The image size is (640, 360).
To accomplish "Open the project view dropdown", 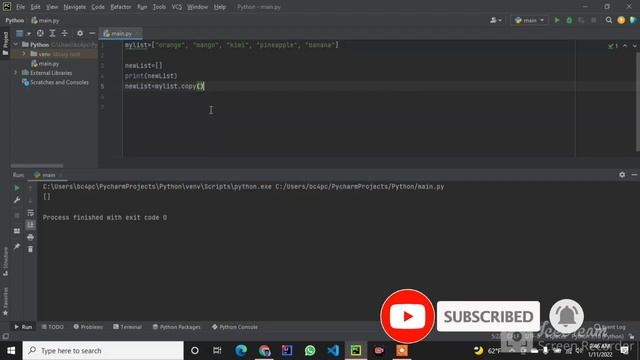I will point(23,33).
